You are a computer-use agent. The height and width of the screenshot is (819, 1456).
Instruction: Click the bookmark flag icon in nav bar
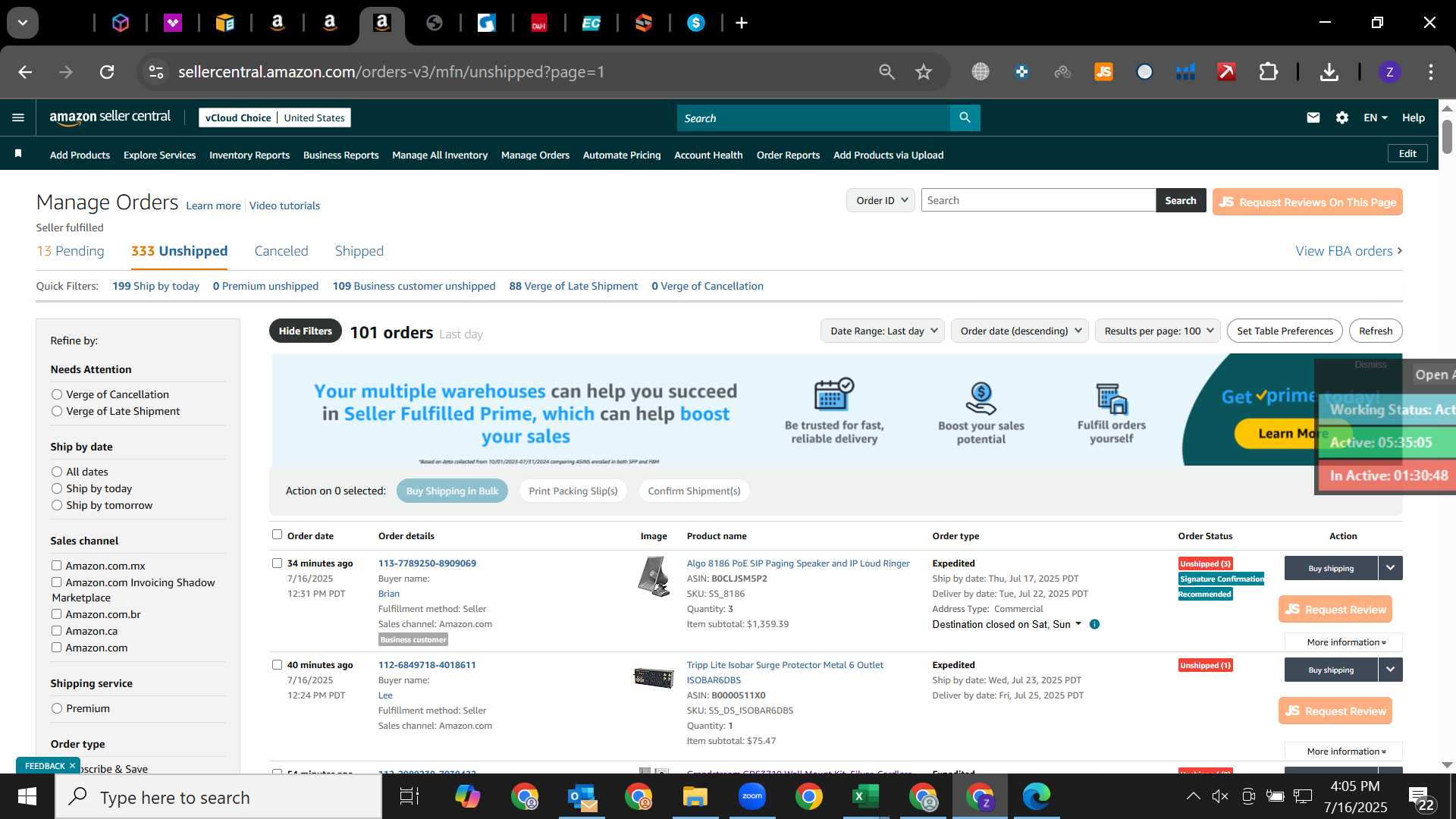[x=18, y=154]
